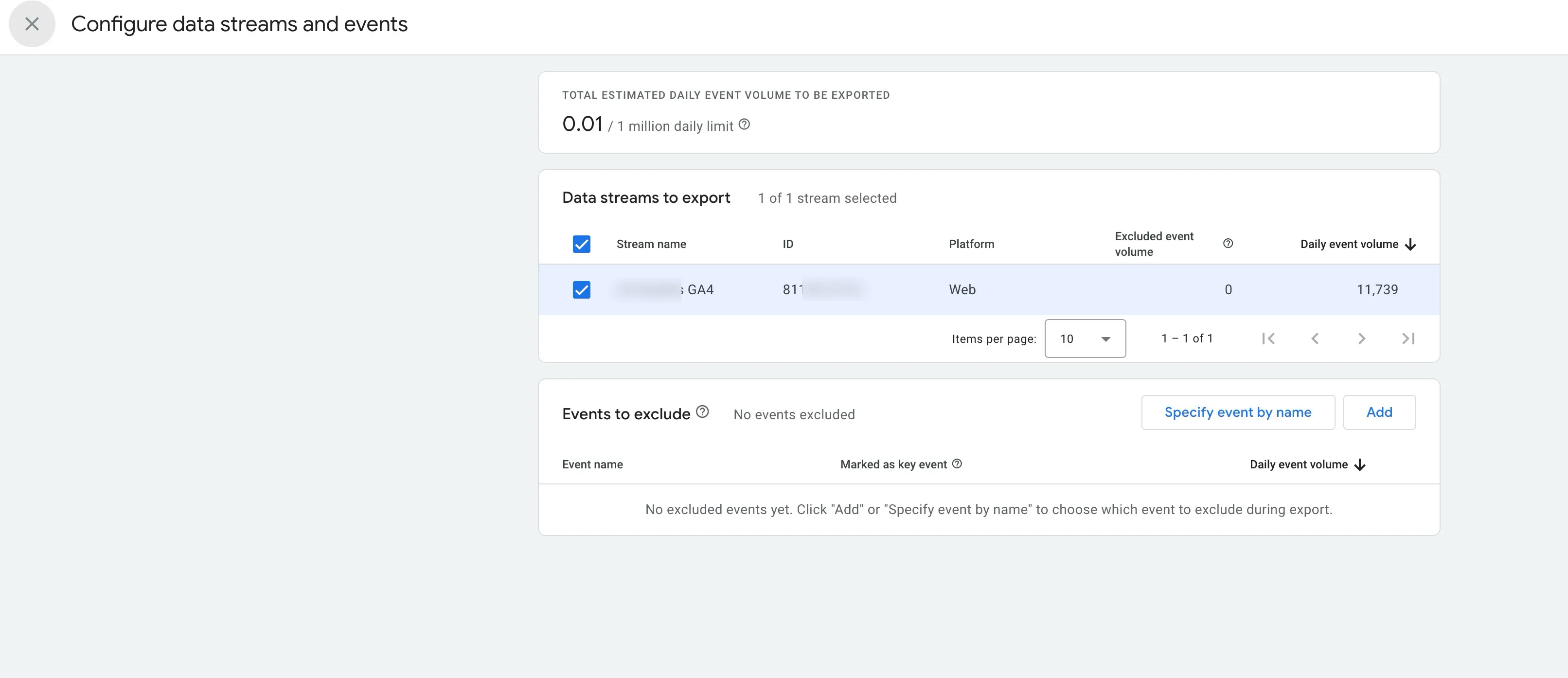Click Add button for excluded events
This screenshot has height=678, width=1568.
(1379, 412)
